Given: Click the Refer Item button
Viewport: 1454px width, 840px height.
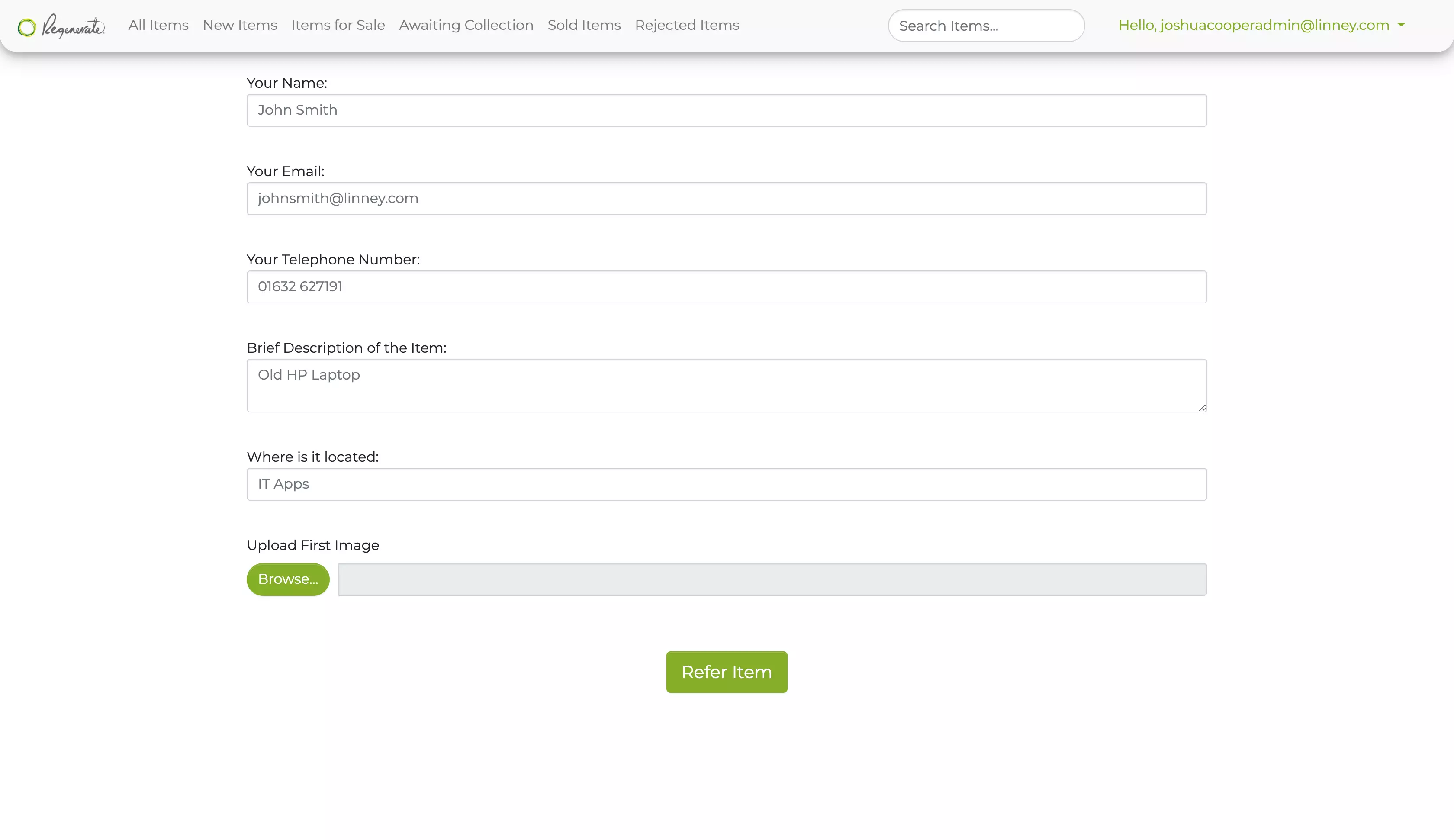Looking at the screenshot, I should [726, 672].
